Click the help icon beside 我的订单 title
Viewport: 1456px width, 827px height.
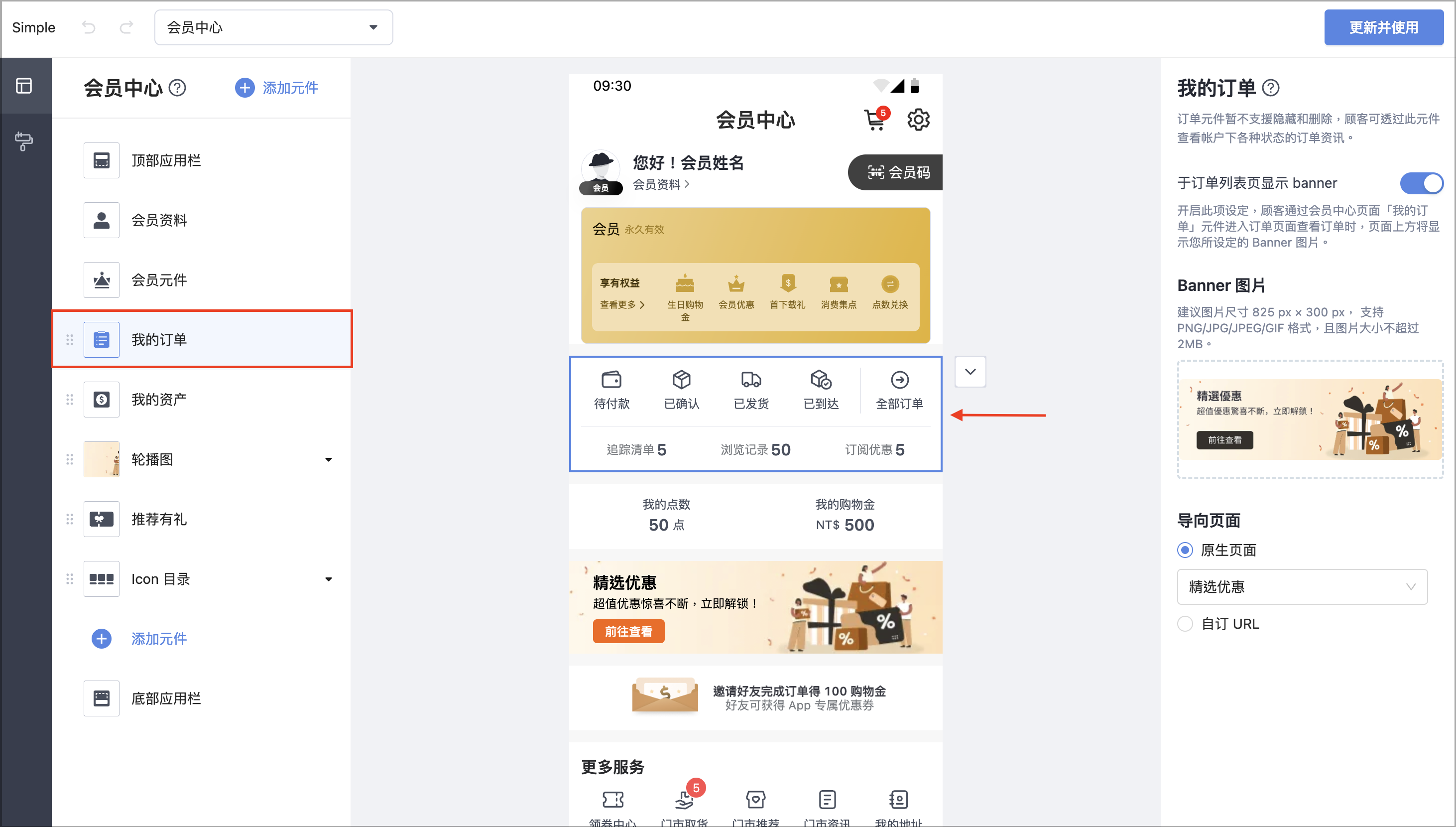[1270, 88]
